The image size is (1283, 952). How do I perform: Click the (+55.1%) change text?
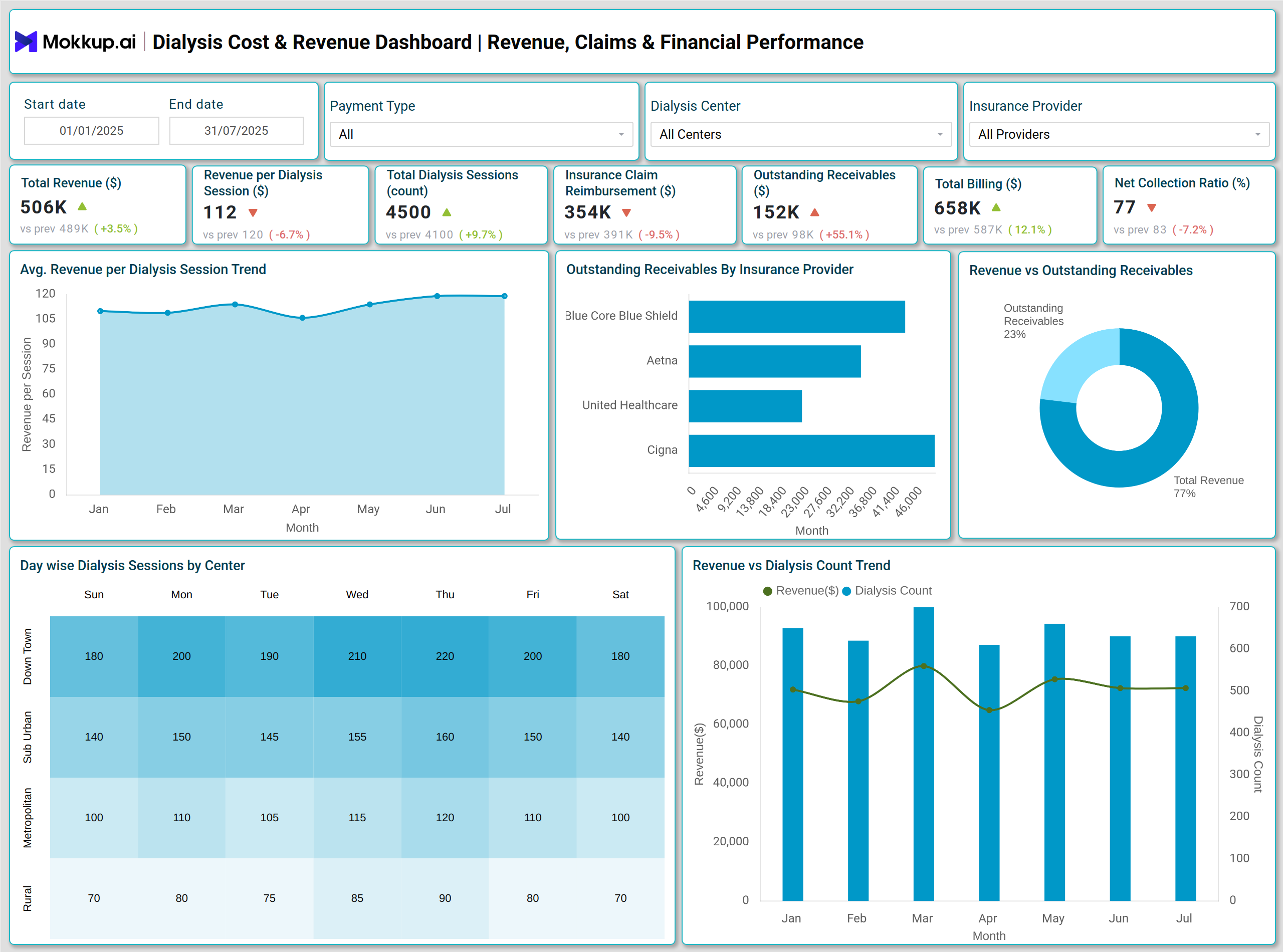(x=844, y=234)
